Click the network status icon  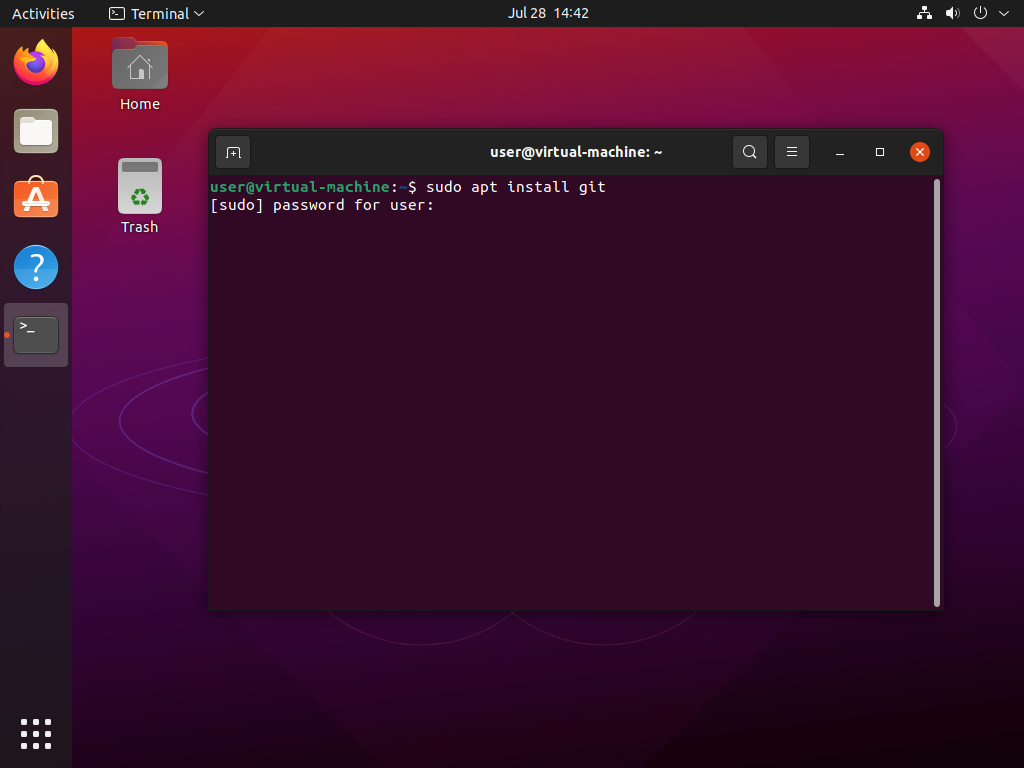coord(924,13)
